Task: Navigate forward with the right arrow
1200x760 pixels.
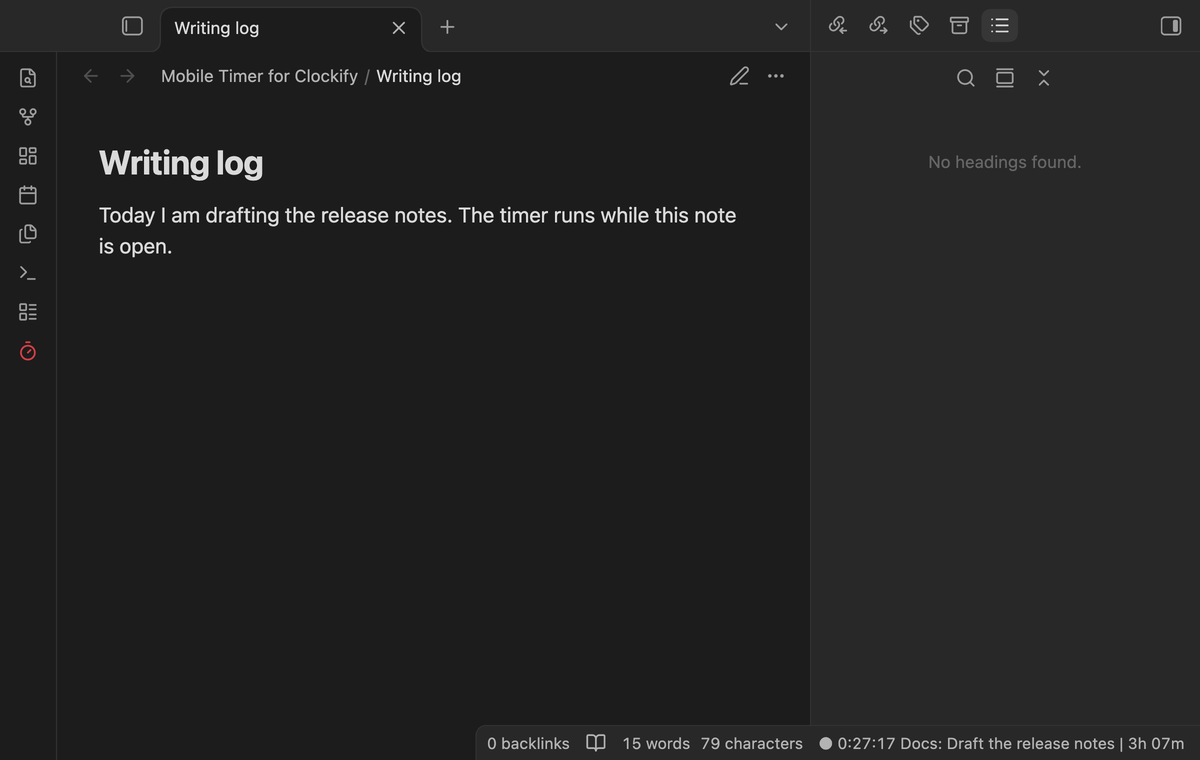Action: click(x=127, y=76)
